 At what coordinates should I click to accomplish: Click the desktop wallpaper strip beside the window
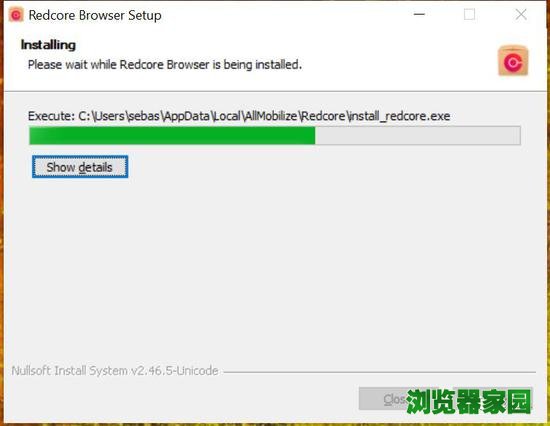point(1,211)
